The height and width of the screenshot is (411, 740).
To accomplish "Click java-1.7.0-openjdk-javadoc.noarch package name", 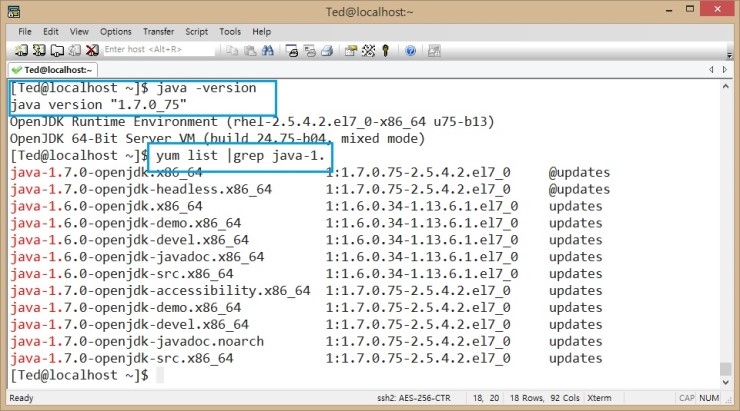I will pos(137,342).
